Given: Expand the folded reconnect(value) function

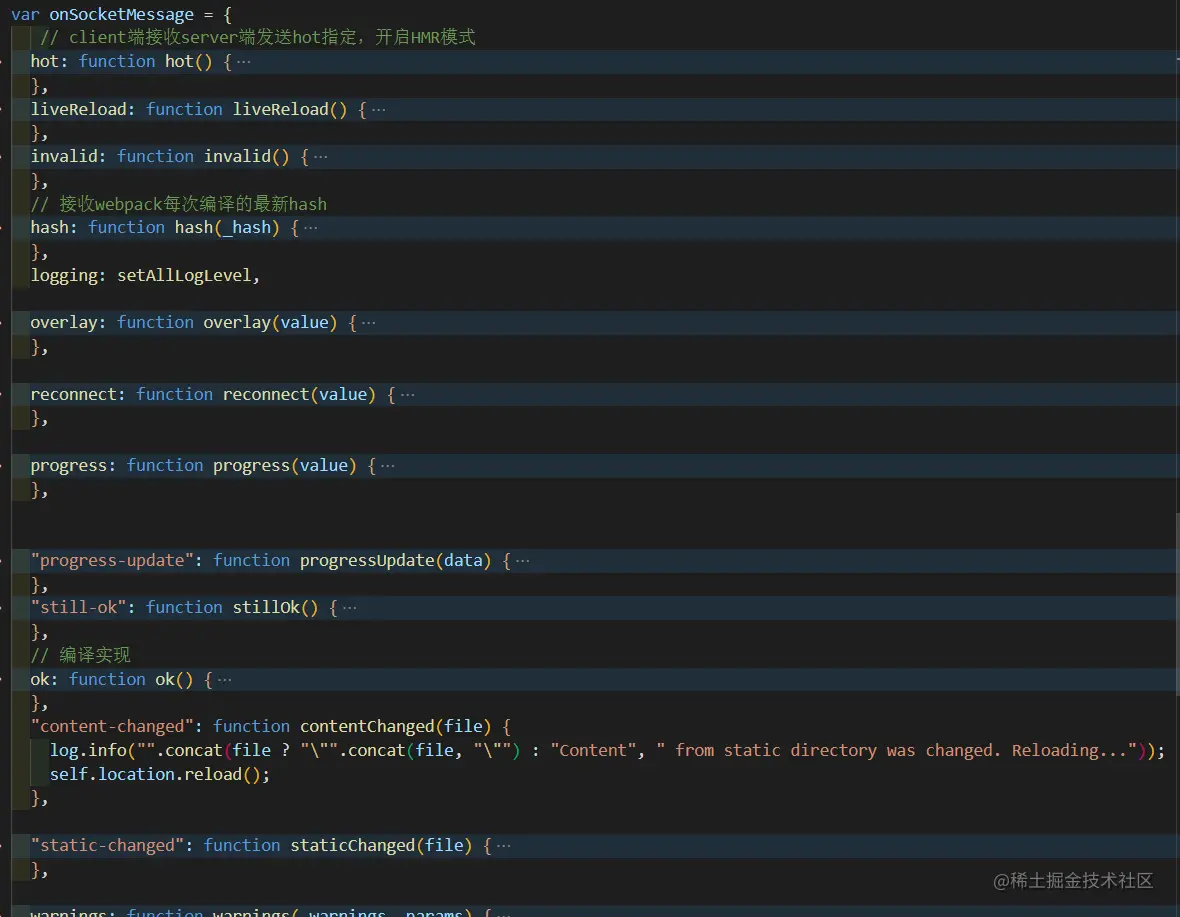Looking at the screenshot, I should click(407, 395).
